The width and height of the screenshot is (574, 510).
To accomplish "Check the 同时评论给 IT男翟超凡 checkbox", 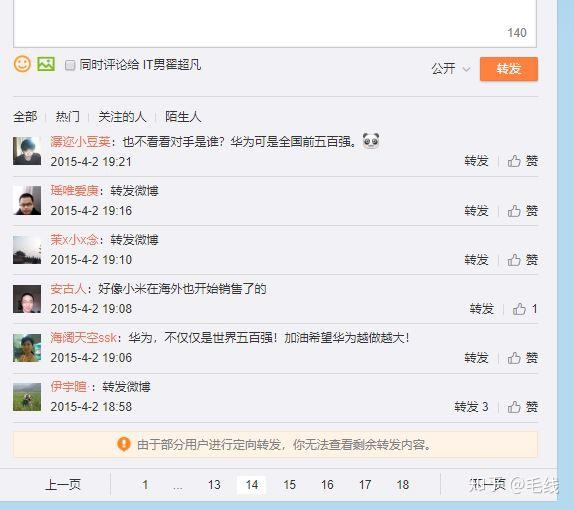I will [x=70, y=65].
